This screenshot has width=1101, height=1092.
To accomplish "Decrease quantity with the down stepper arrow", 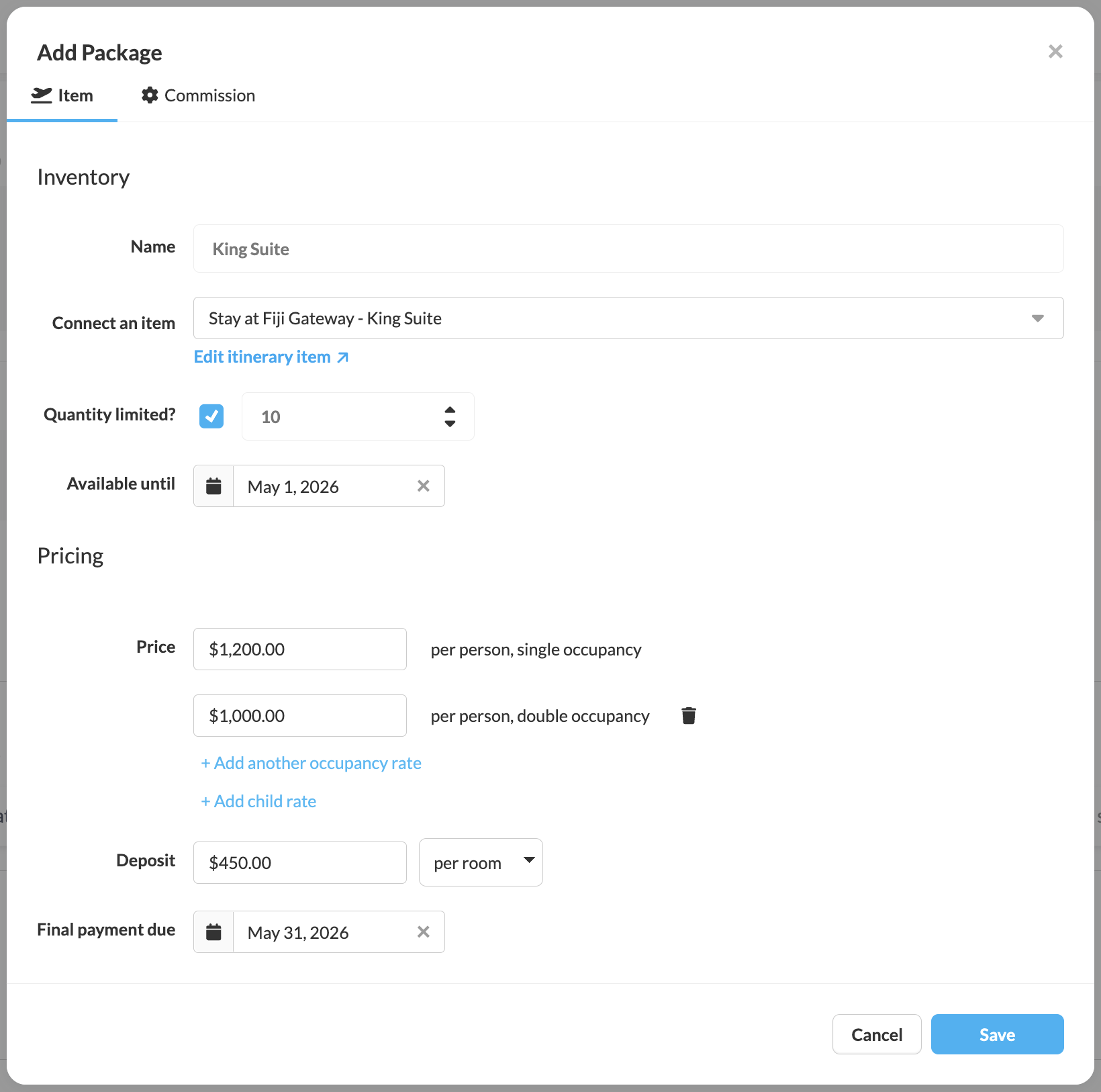I will tap(450, 424).
